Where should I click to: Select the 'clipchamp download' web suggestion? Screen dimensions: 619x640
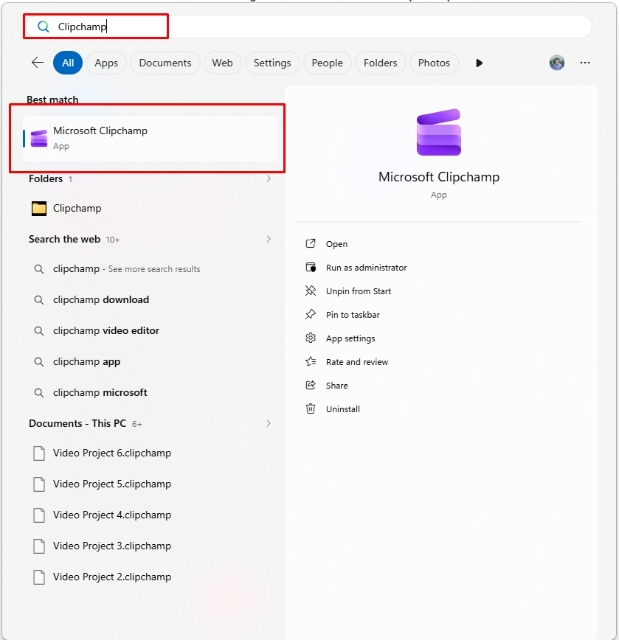click(150, 300)
